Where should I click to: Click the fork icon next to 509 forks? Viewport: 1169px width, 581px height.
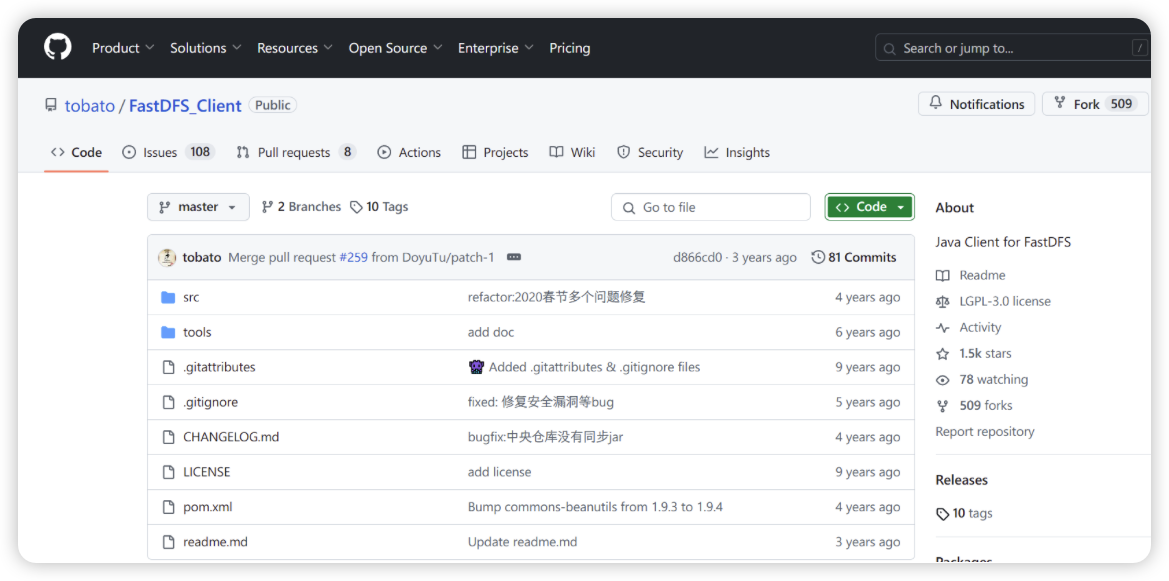point(943,406)
